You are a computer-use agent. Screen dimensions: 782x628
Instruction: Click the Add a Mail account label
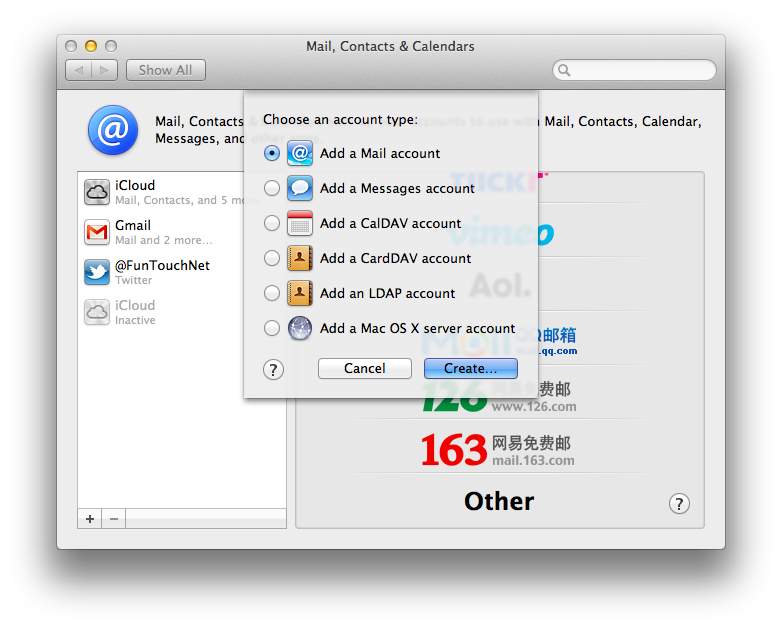pyautogui.click(x=380, y=153)
